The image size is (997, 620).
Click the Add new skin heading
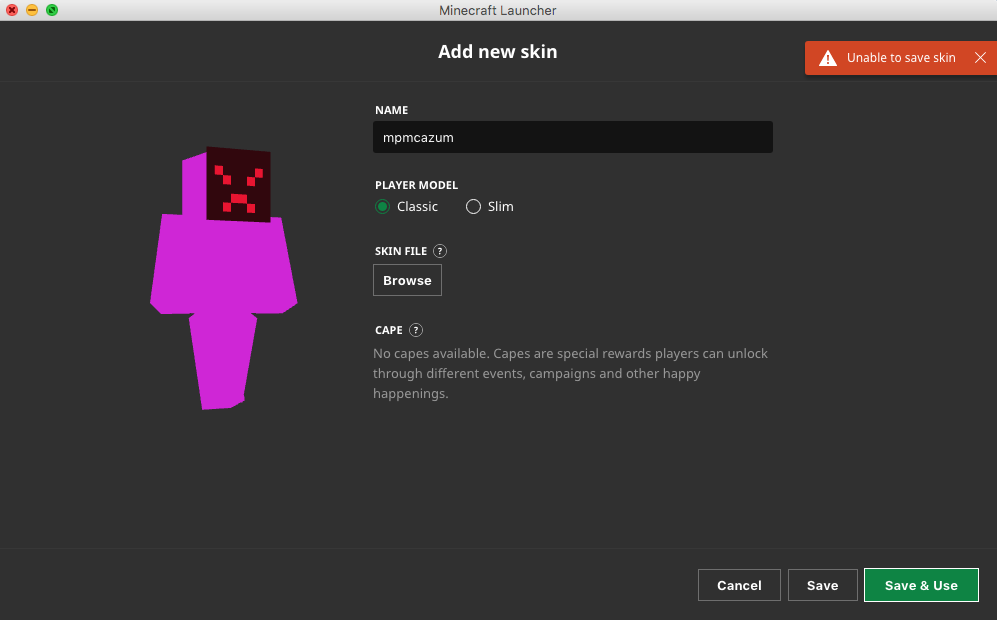(498, 52)
